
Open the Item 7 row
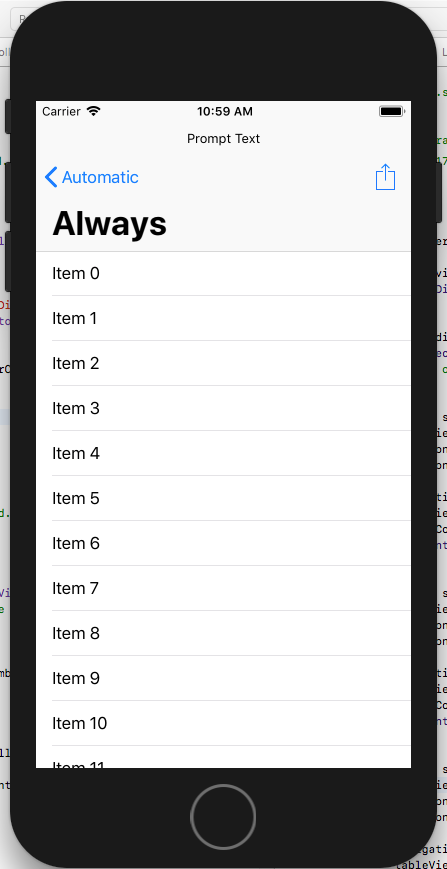(x=223, y=588)
